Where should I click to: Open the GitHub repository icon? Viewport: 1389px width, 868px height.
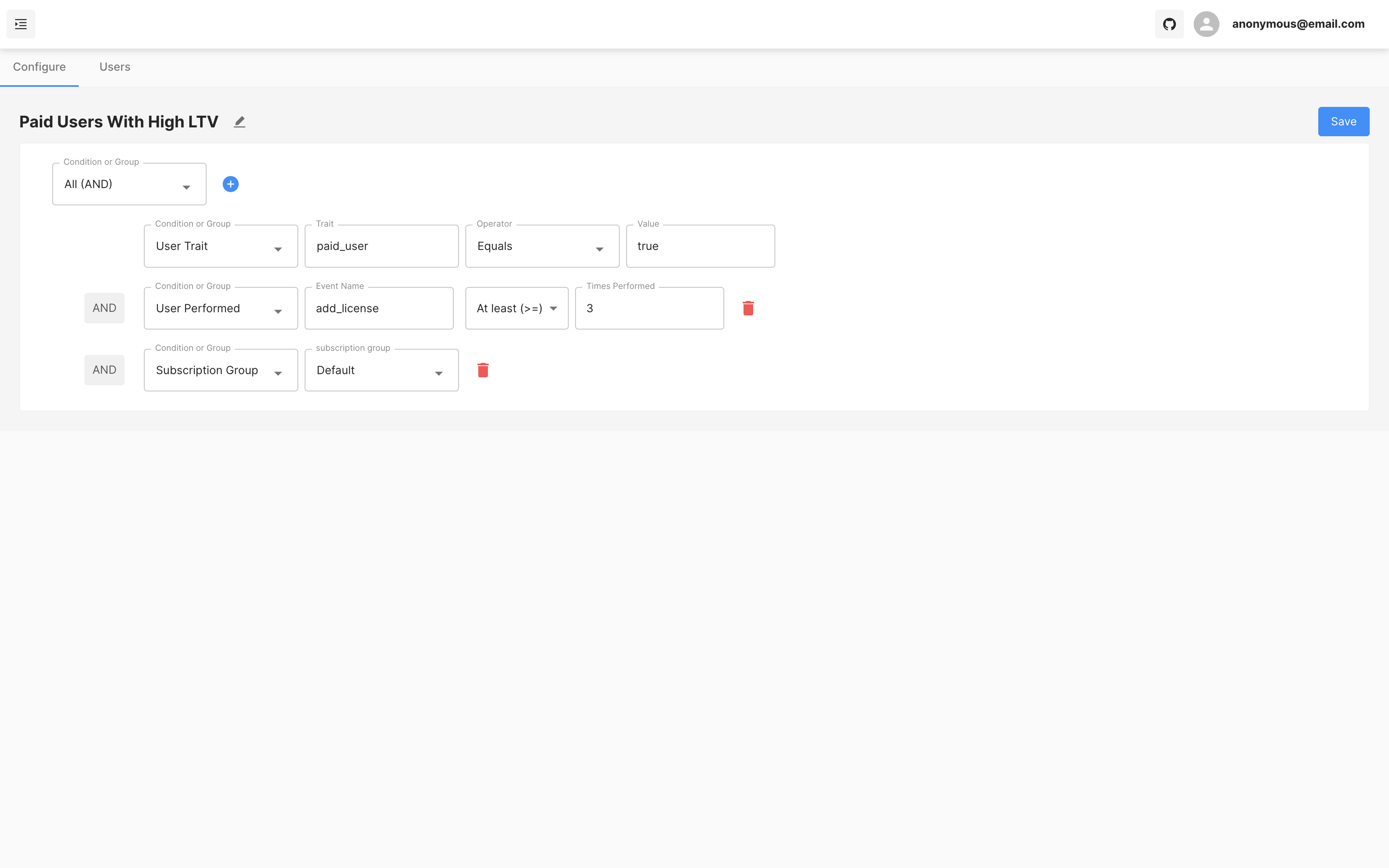pos(1169,24)
